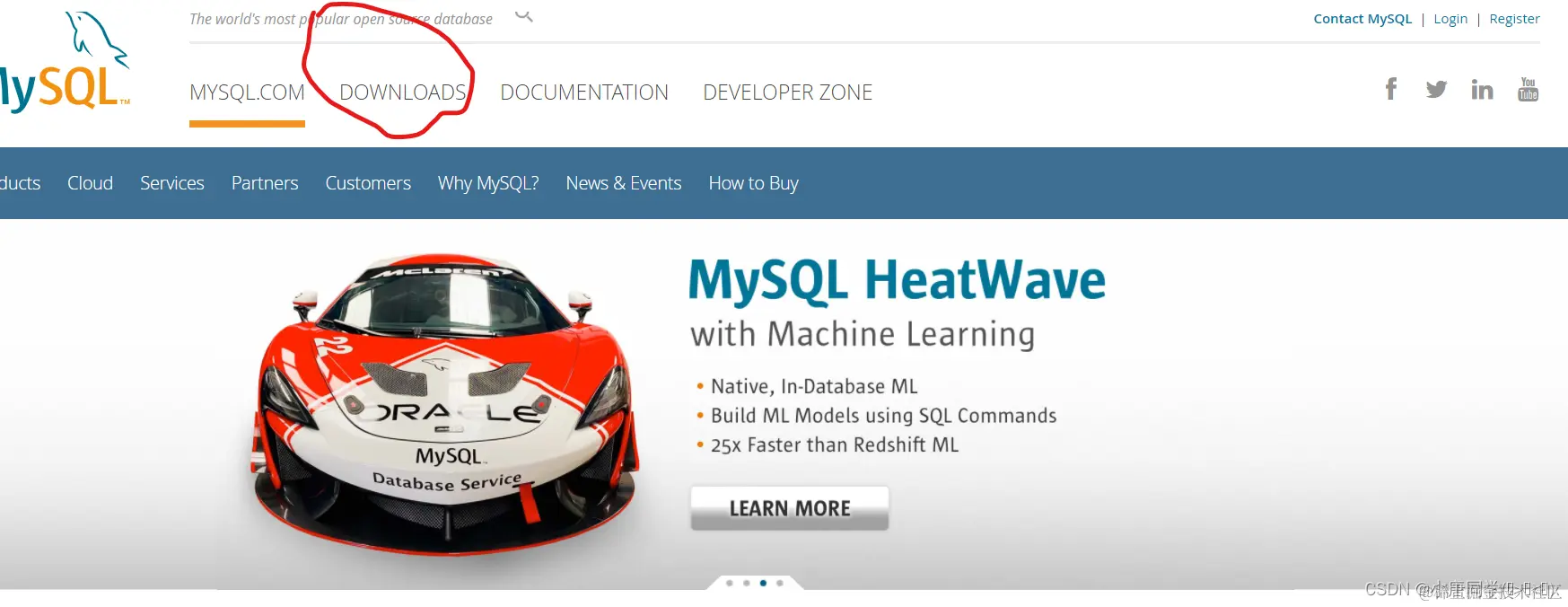Select the first carousel dot
The width and height of the screenshot is (1568, 607).
click(730, 583)
